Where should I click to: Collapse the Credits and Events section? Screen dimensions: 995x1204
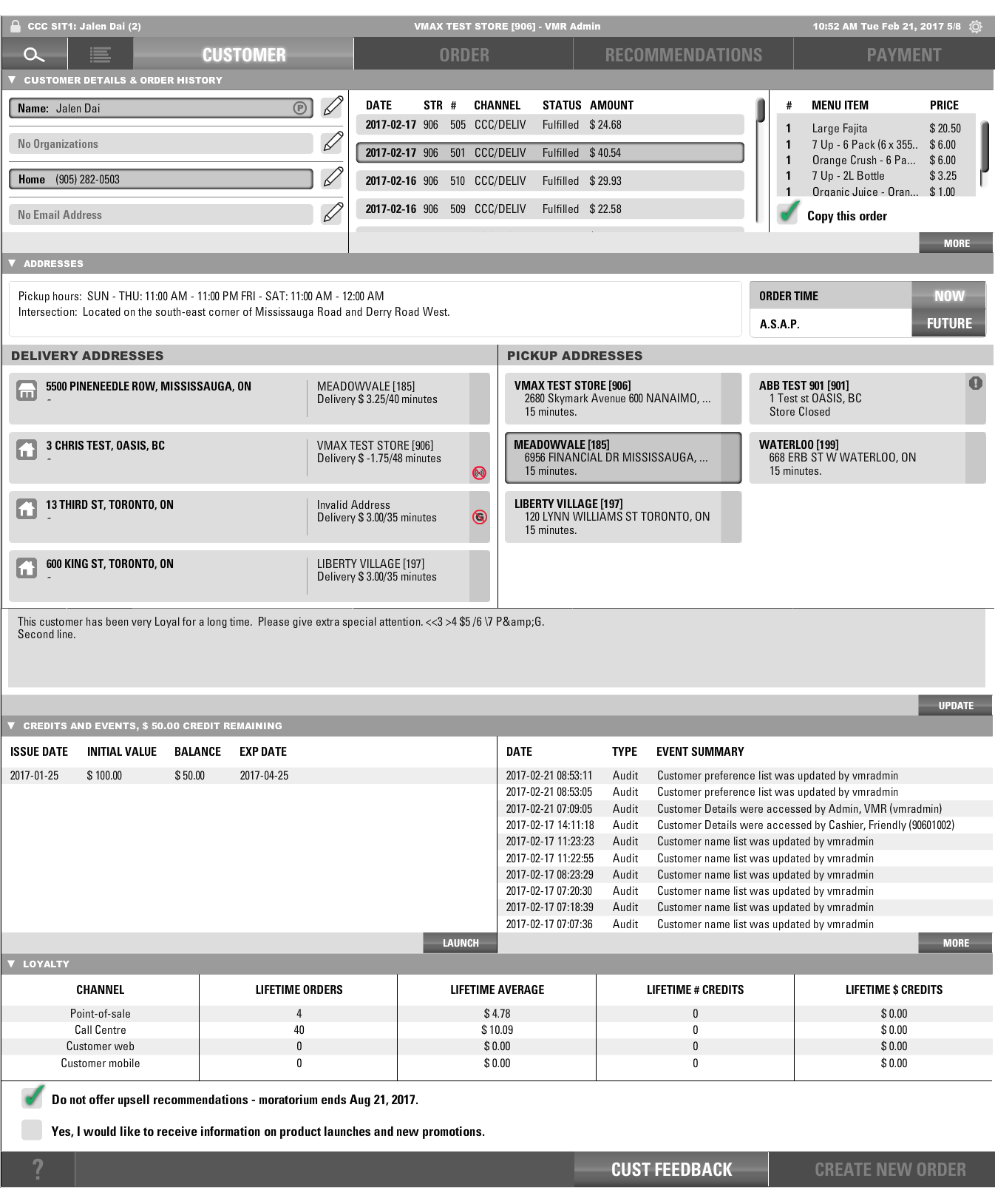(x=12, y=726)
